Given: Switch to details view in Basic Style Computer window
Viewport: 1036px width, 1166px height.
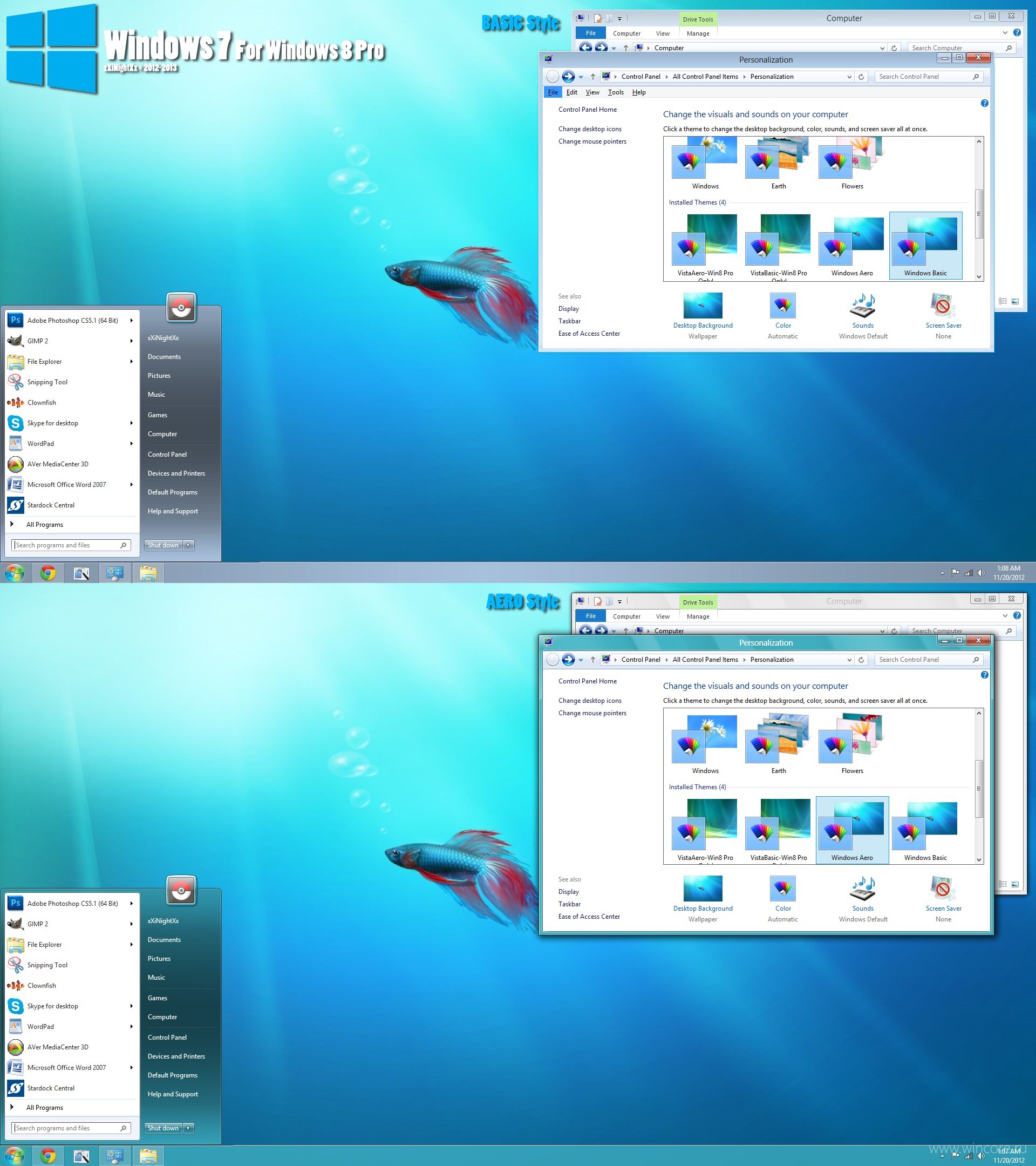Looking at the screenshot, I should click(1003, 301).
